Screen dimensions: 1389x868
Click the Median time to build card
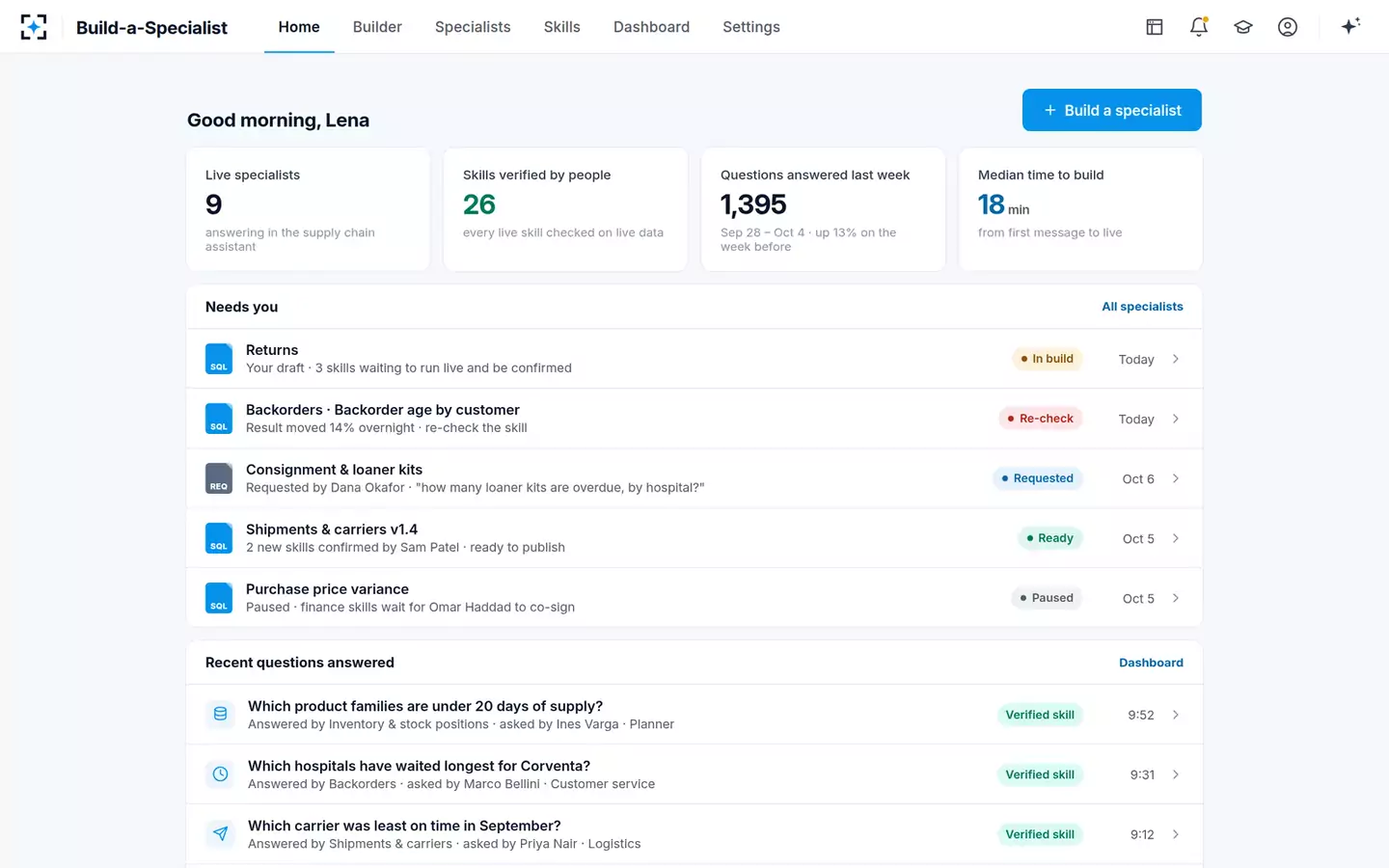pyautogui.click(x=1080, y=209)
